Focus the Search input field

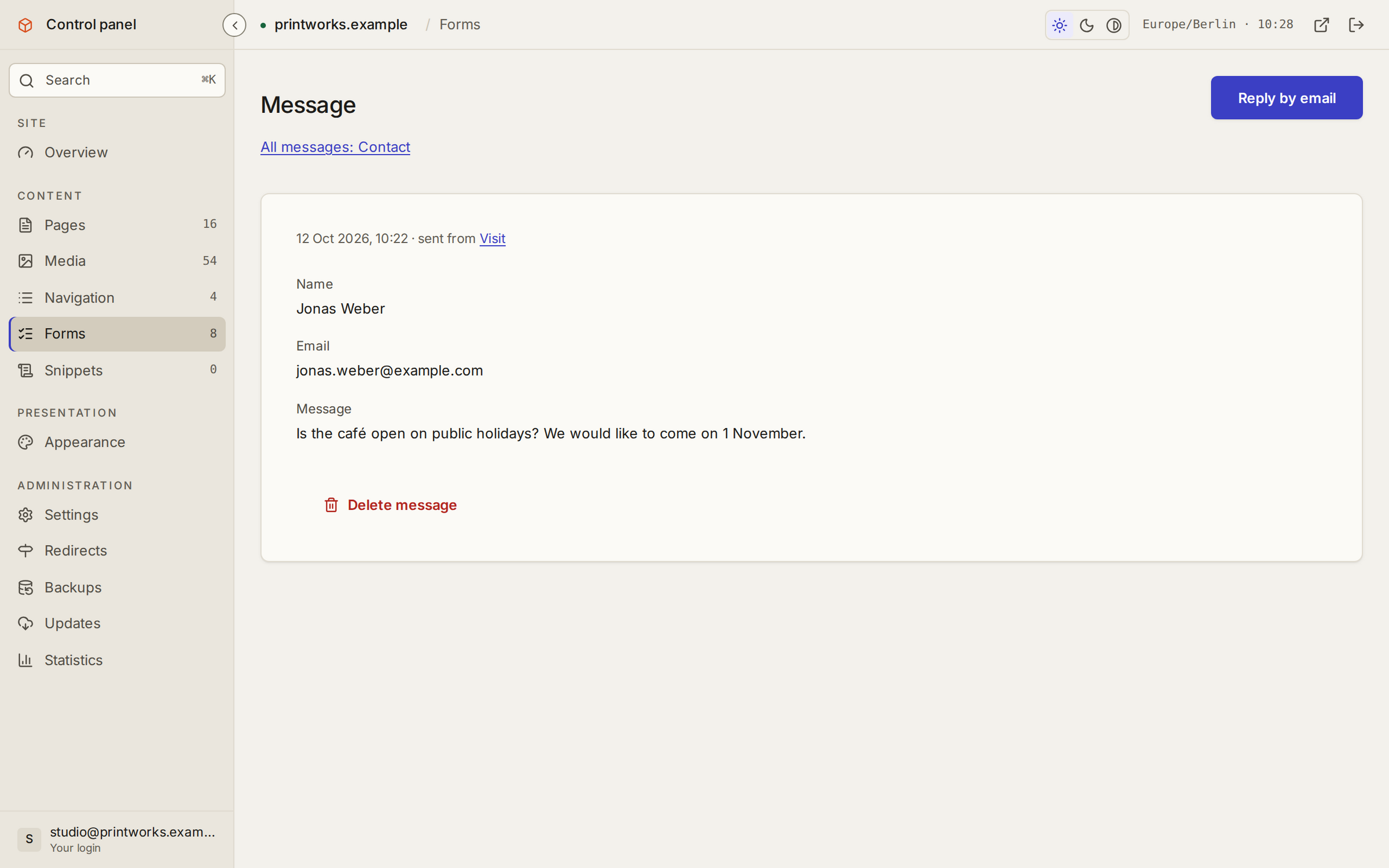click(117, 80)
